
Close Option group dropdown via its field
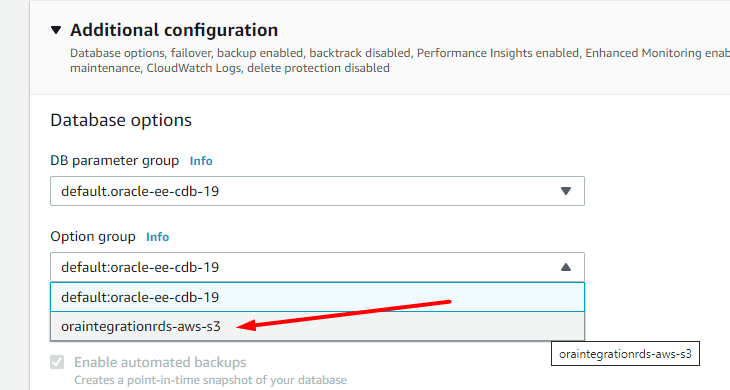click(317, 267)
